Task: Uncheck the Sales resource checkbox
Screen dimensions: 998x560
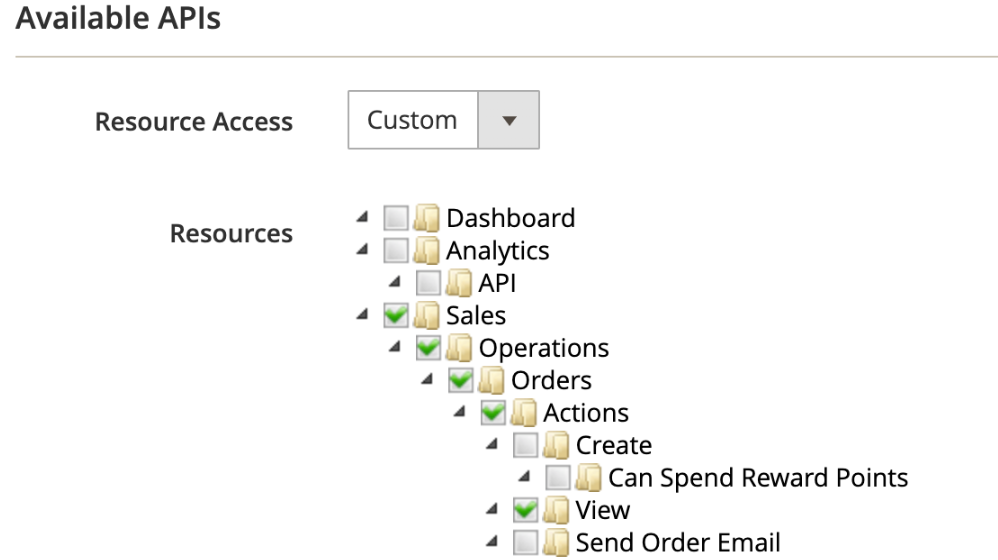Action: pos(396,315)
